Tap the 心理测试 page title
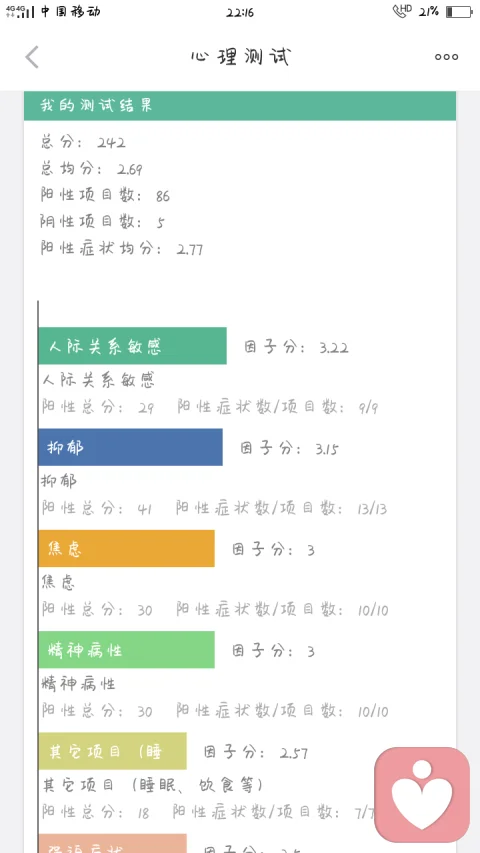Screen dimensions: 480x853 (x=241, y=57)
